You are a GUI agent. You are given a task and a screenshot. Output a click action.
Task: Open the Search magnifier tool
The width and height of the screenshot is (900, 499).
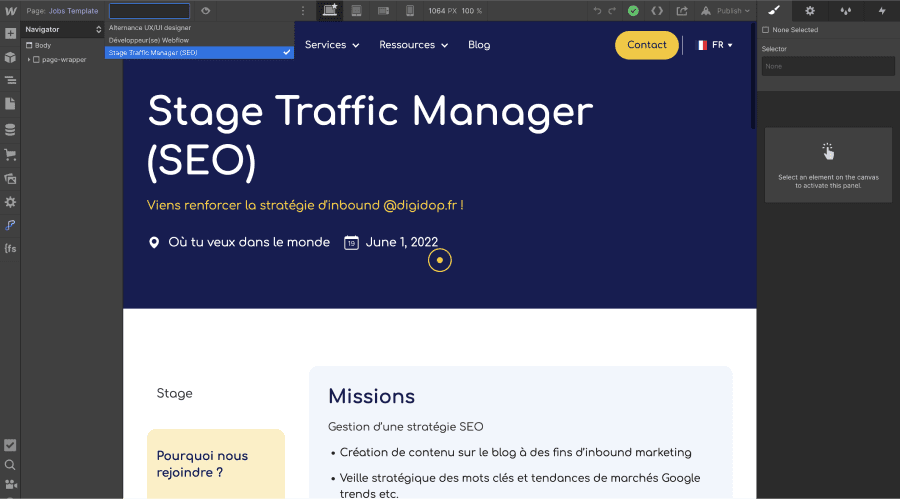(10, 465)
